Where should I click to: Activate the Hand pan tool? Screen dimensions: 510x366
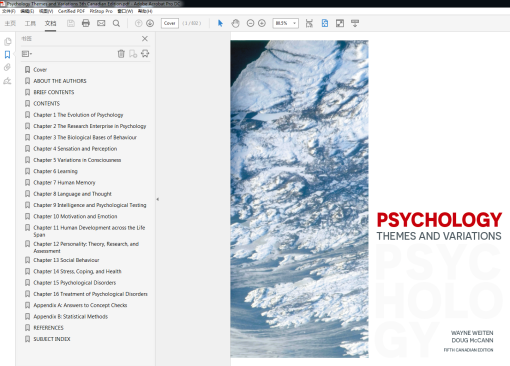pos(235,23)
